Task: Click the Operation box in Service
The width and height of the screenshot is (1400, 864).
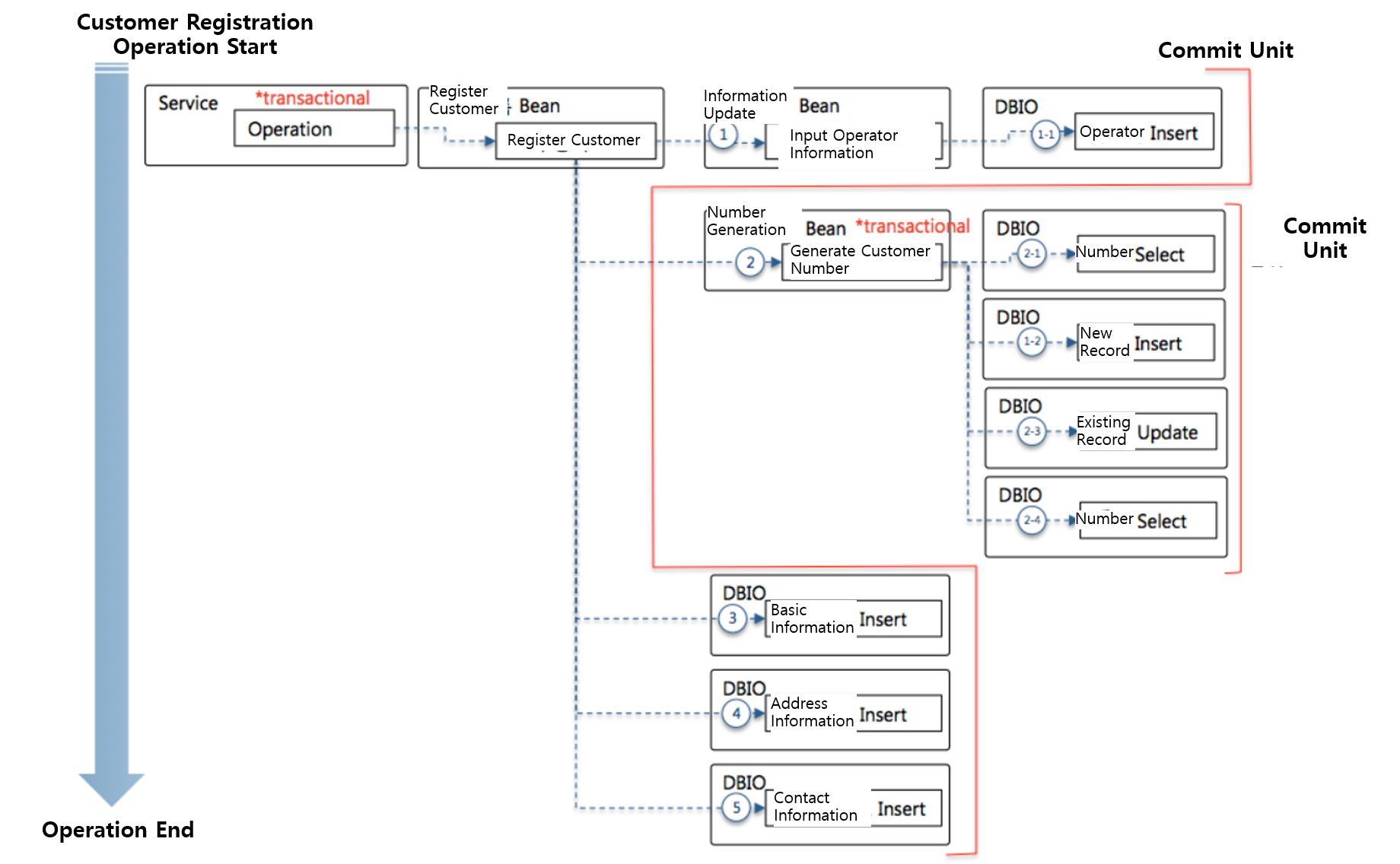Action: [x=313, y=129]
